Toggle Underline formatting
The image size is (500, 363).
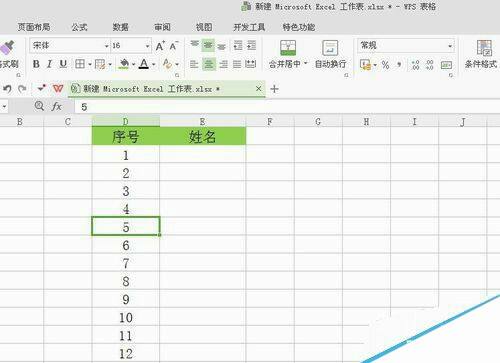tap(63, 64)
